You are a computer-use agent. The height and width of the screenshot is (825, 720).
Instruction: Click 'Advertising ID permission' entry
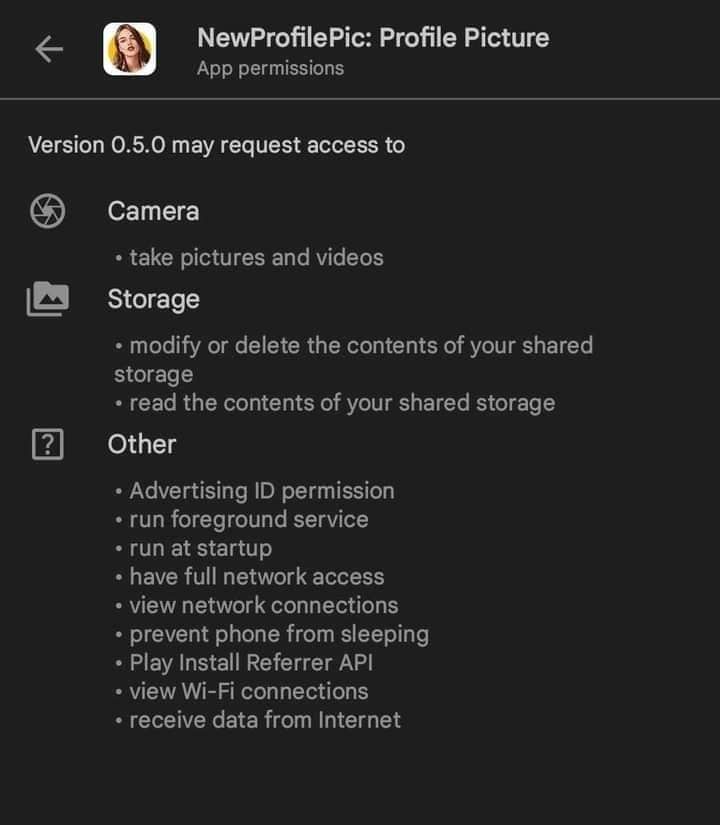click(261, 491)
